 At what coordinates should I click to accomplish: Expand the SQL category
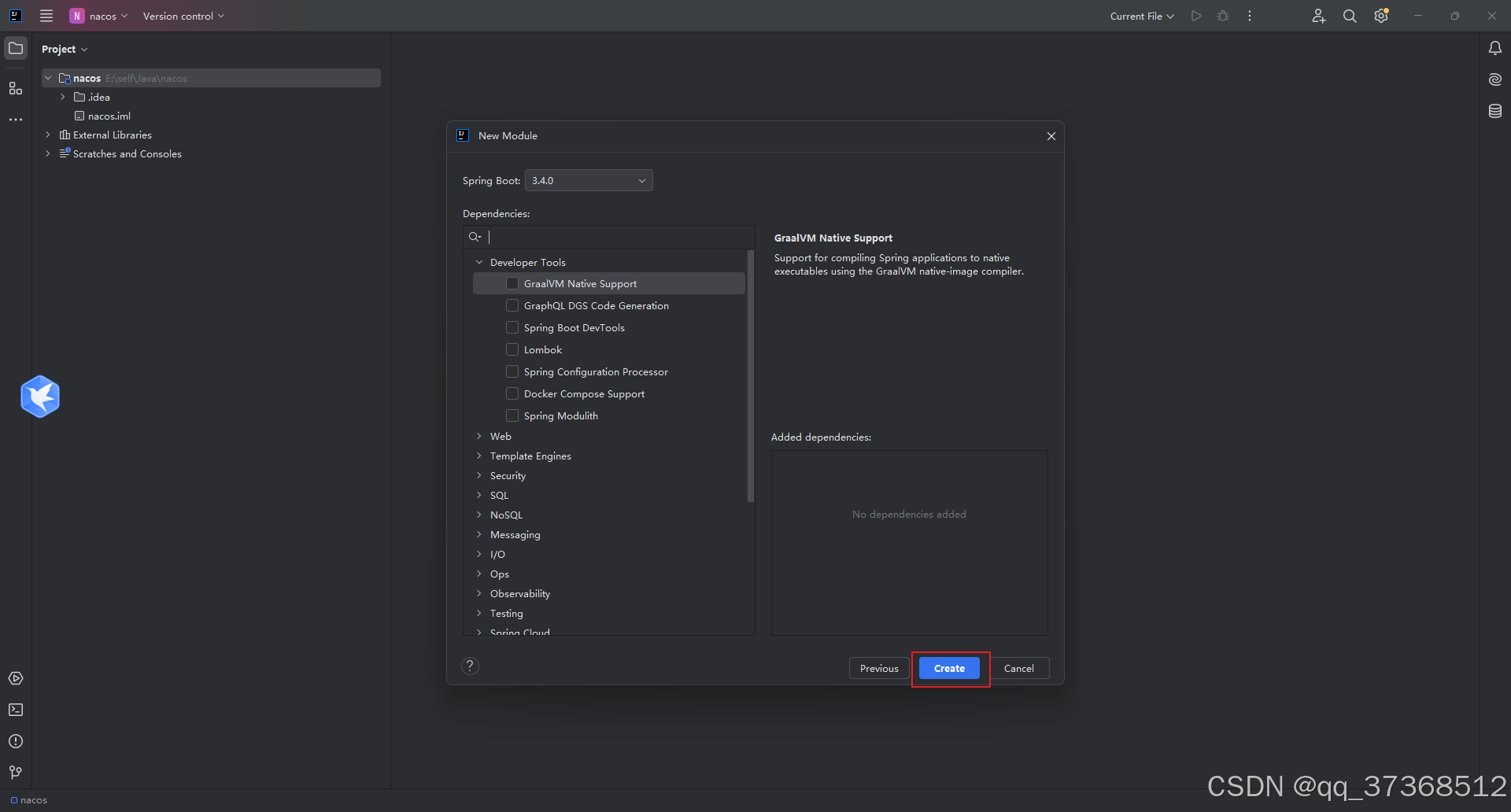[479, 495]
